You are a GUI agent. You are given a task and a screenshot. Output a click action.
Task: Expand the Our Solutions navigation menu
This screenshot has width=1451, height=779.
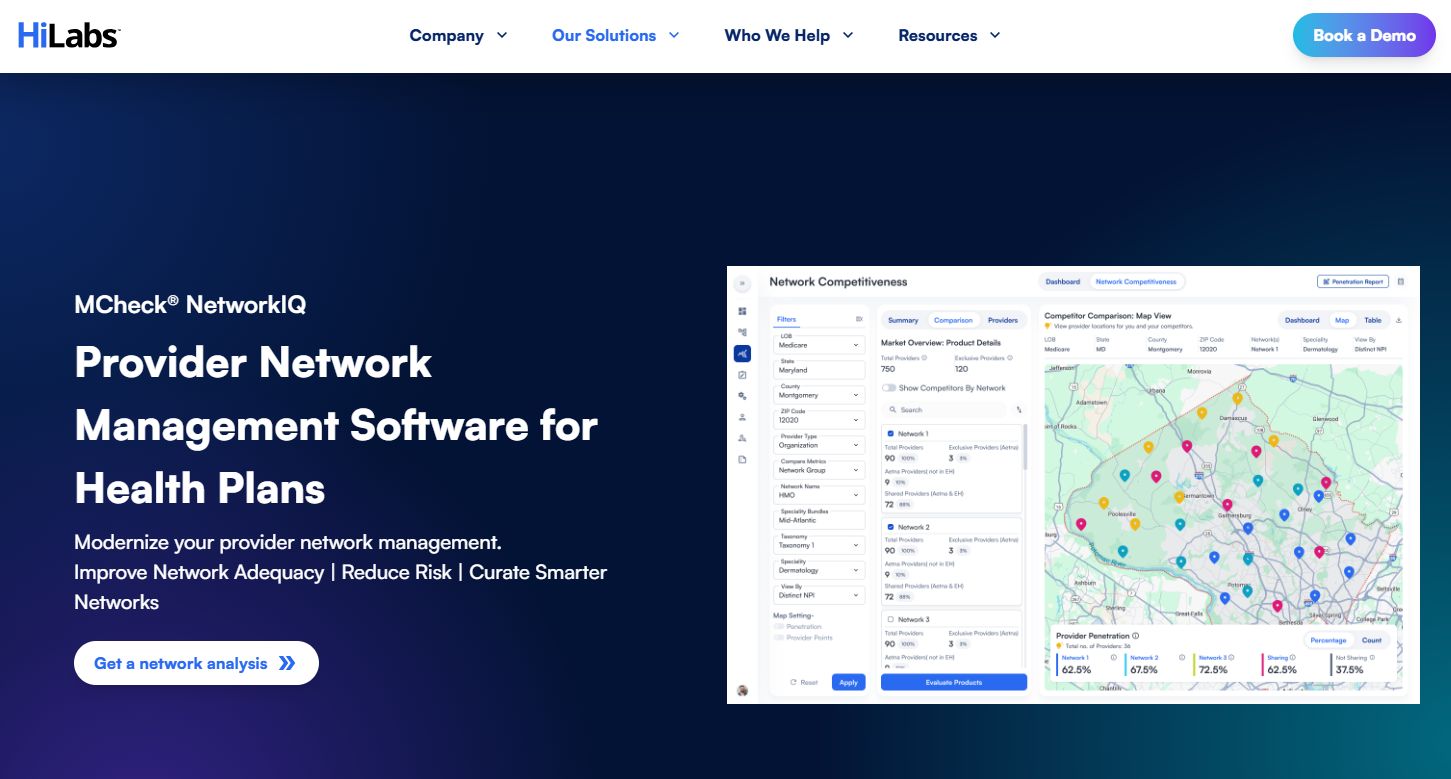[615, 35]
